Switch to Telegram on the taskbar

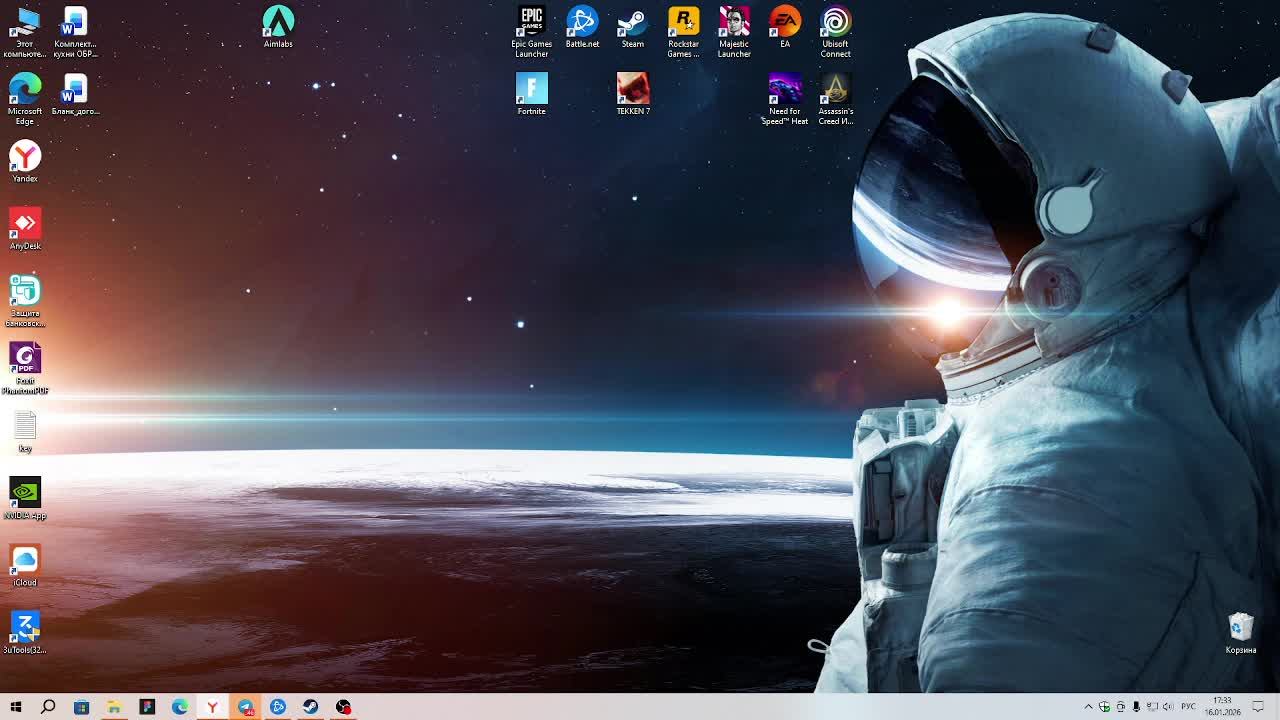(245, 707)
